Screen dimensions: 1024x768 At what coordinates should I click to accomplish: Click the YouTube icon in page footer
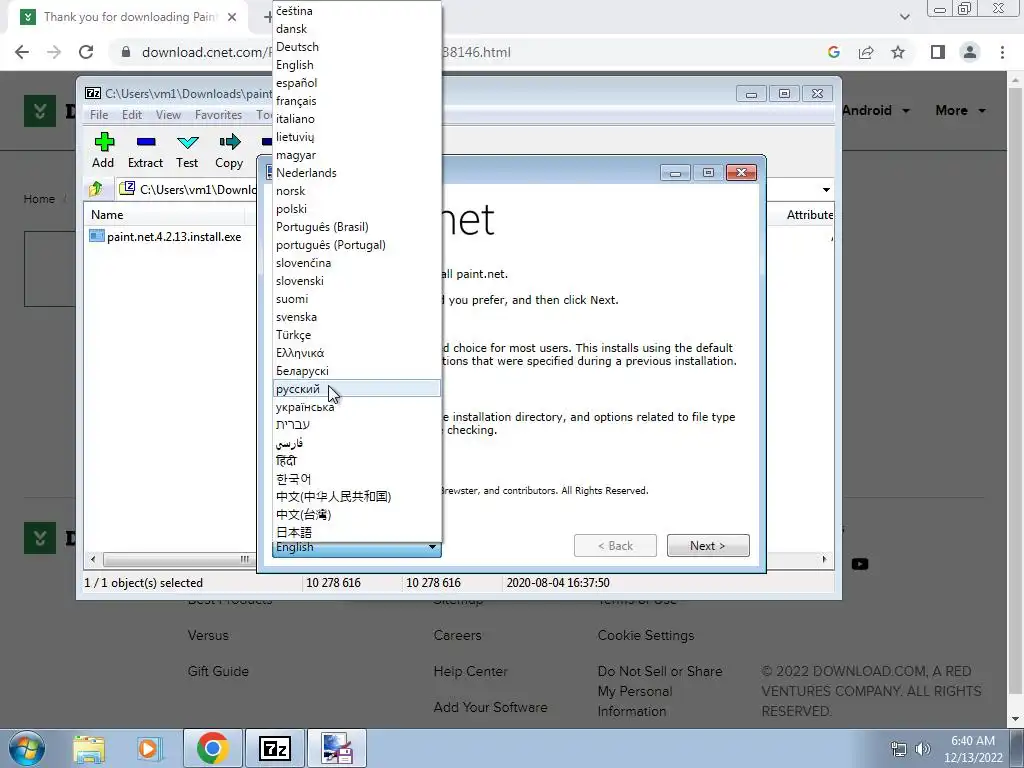click(860, 564)
